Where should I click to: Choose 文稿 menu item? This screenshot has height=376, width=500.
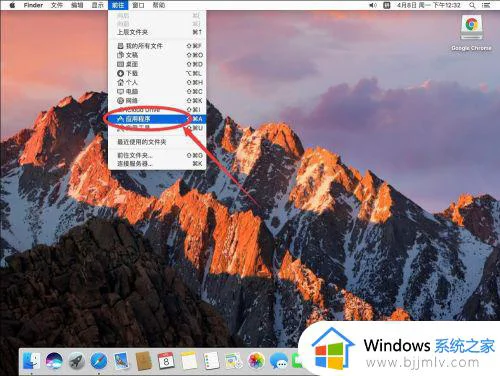pos(157,55)
